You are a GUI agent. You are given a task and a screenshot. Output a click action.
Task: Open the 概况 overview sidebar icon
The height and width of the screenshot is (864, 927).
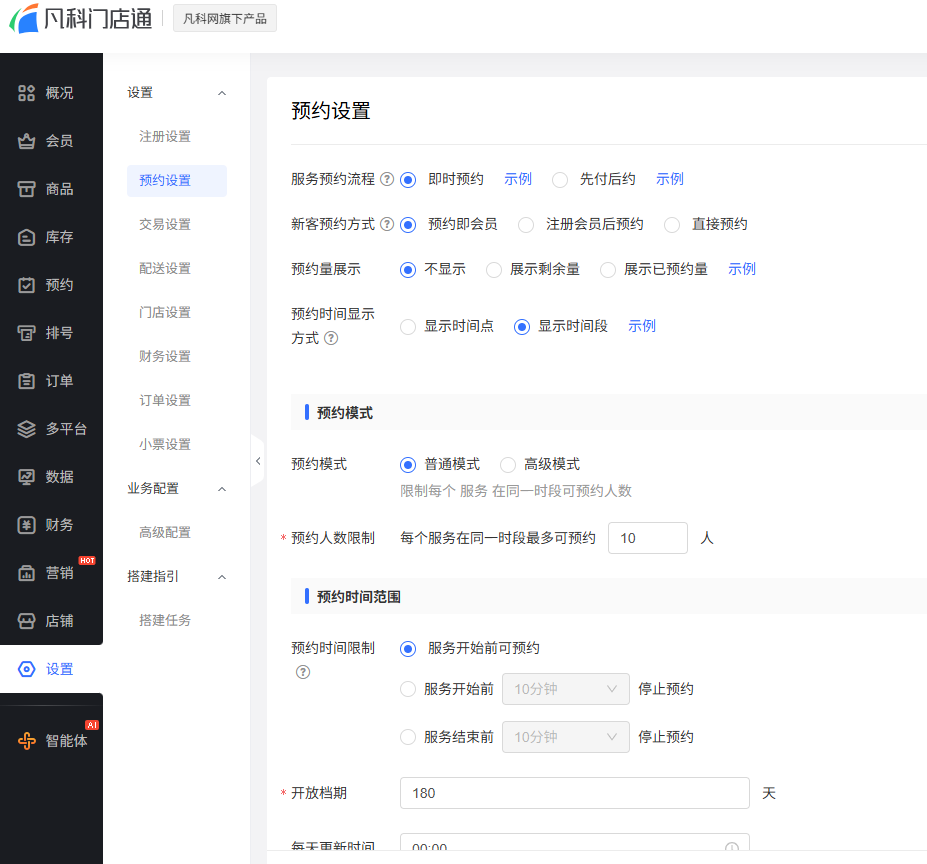tap(27, 93)
